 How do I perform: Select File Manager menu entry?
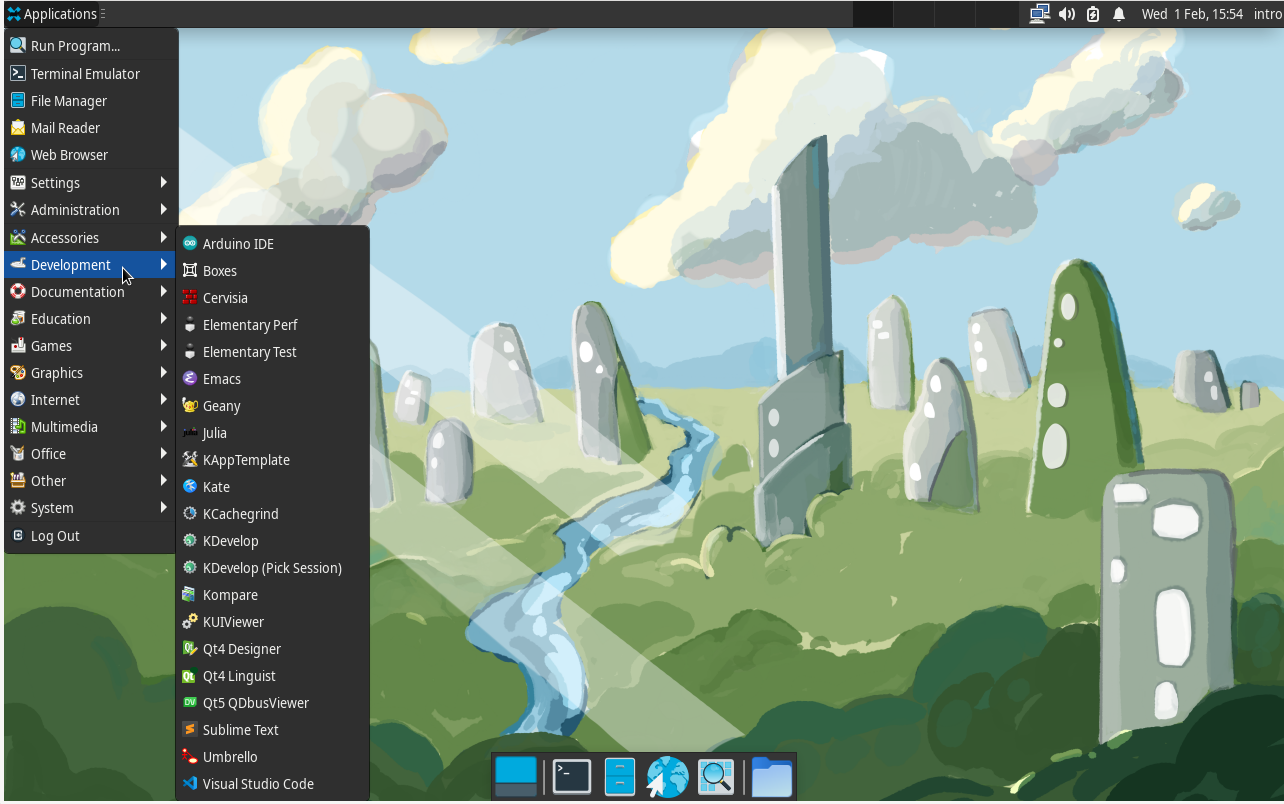[91, 101]
